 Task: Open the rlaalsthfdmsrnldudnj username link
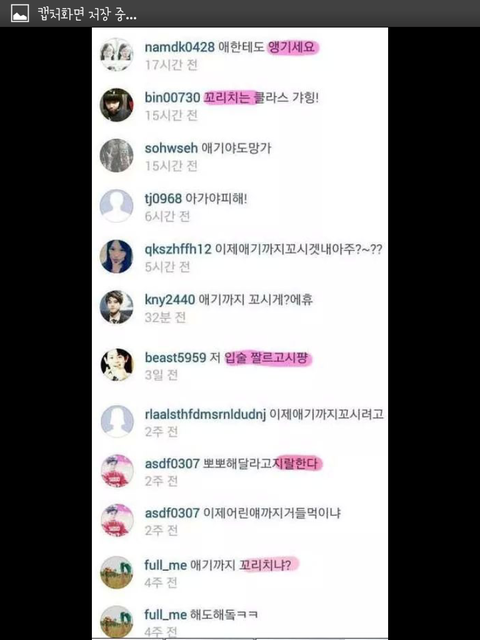(205, 414)
